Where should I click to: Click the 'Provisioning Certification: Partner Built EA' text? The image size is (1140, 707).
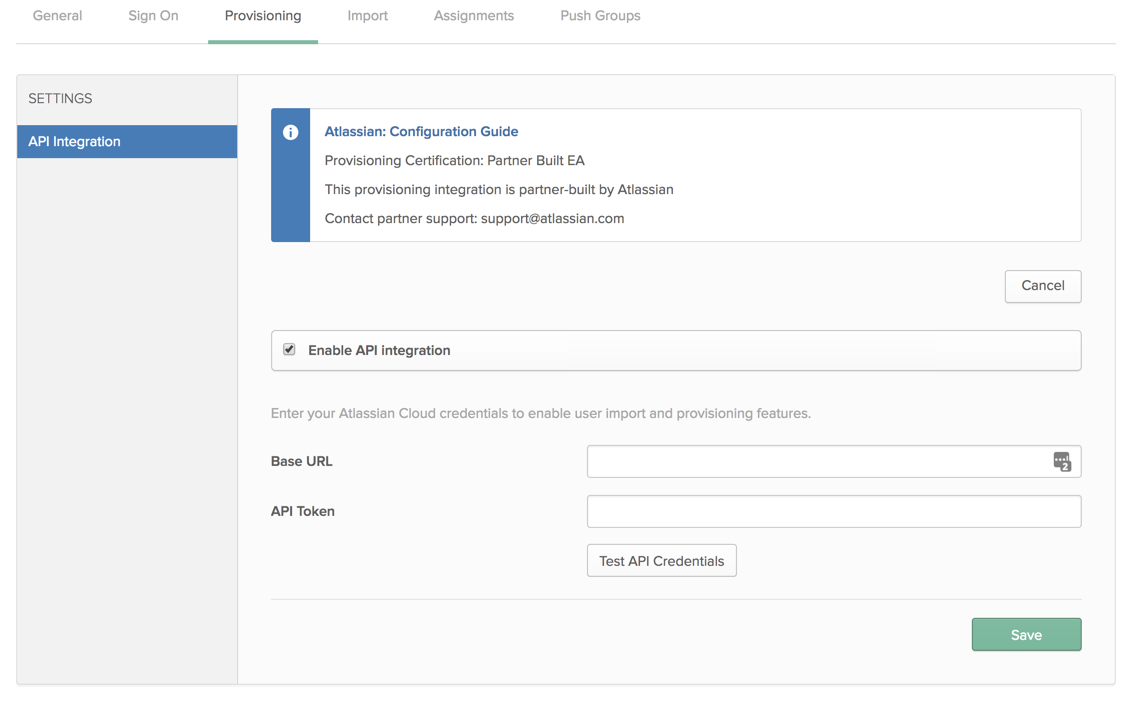(454, 161)
